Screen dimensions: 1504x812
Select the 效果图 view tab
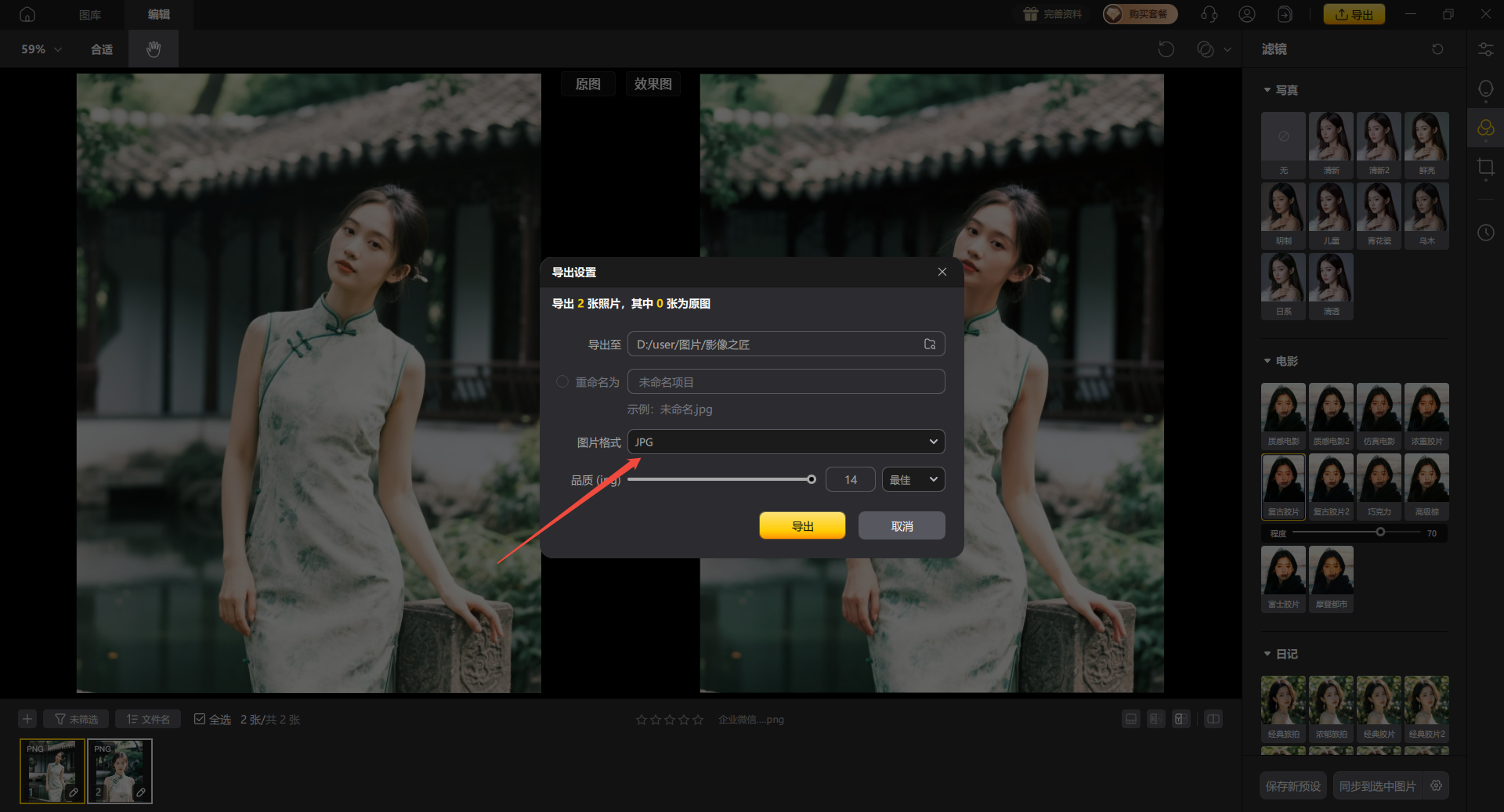tap(653, 84)
